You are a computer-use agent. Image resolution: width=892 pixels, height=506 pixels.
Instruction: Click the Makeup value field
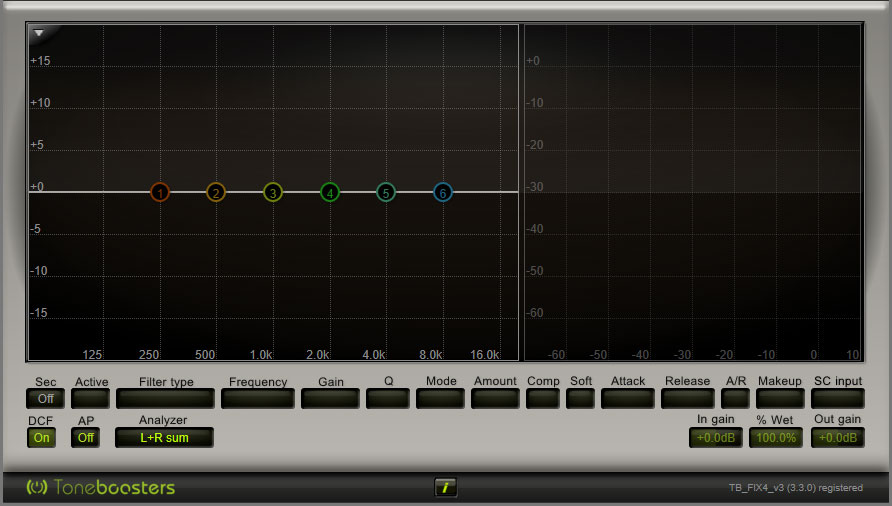pyautogui.click(x=780, y=398)
